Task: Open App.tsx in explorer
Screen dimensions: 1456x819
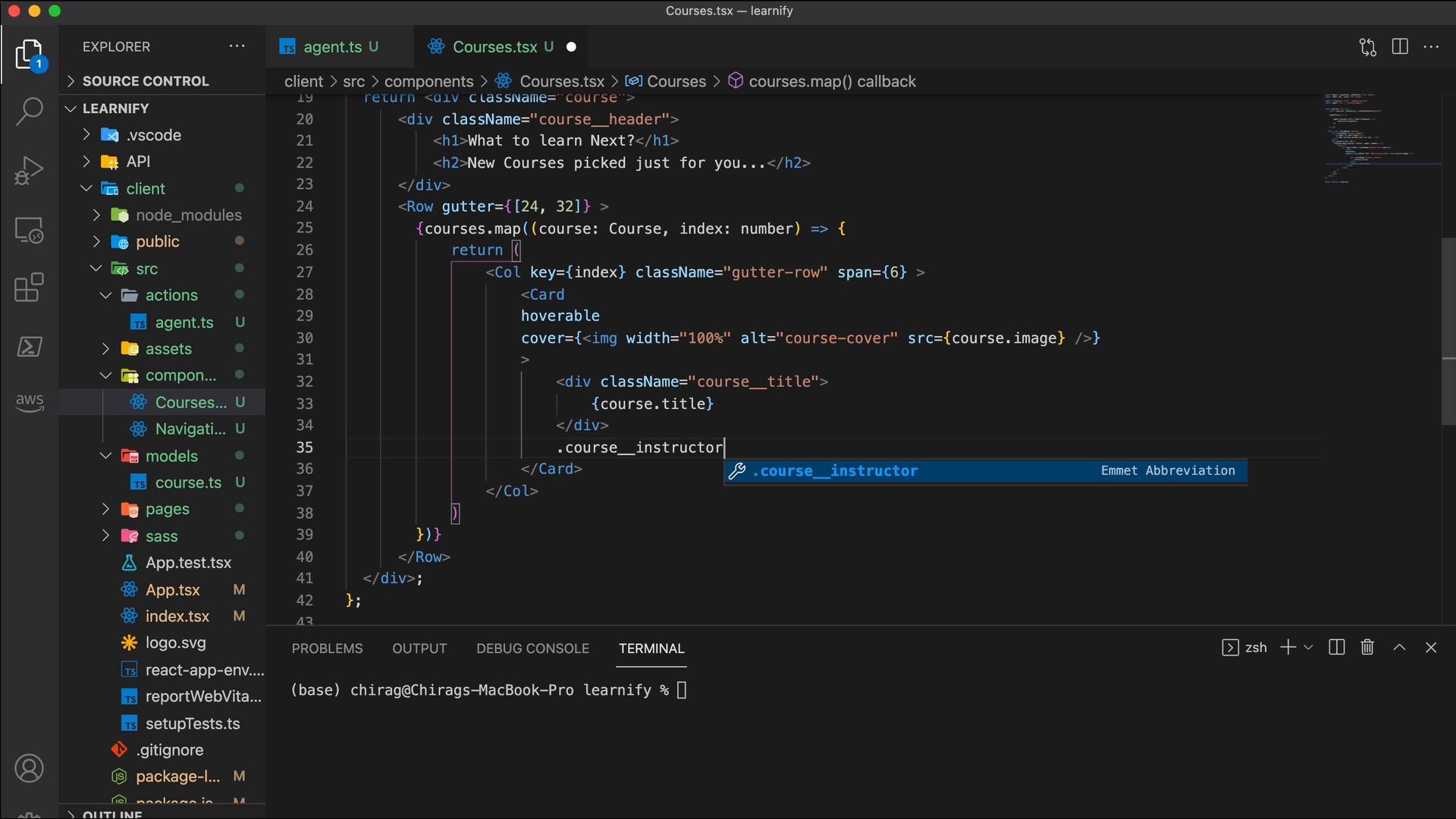Action: pos(162,590)
